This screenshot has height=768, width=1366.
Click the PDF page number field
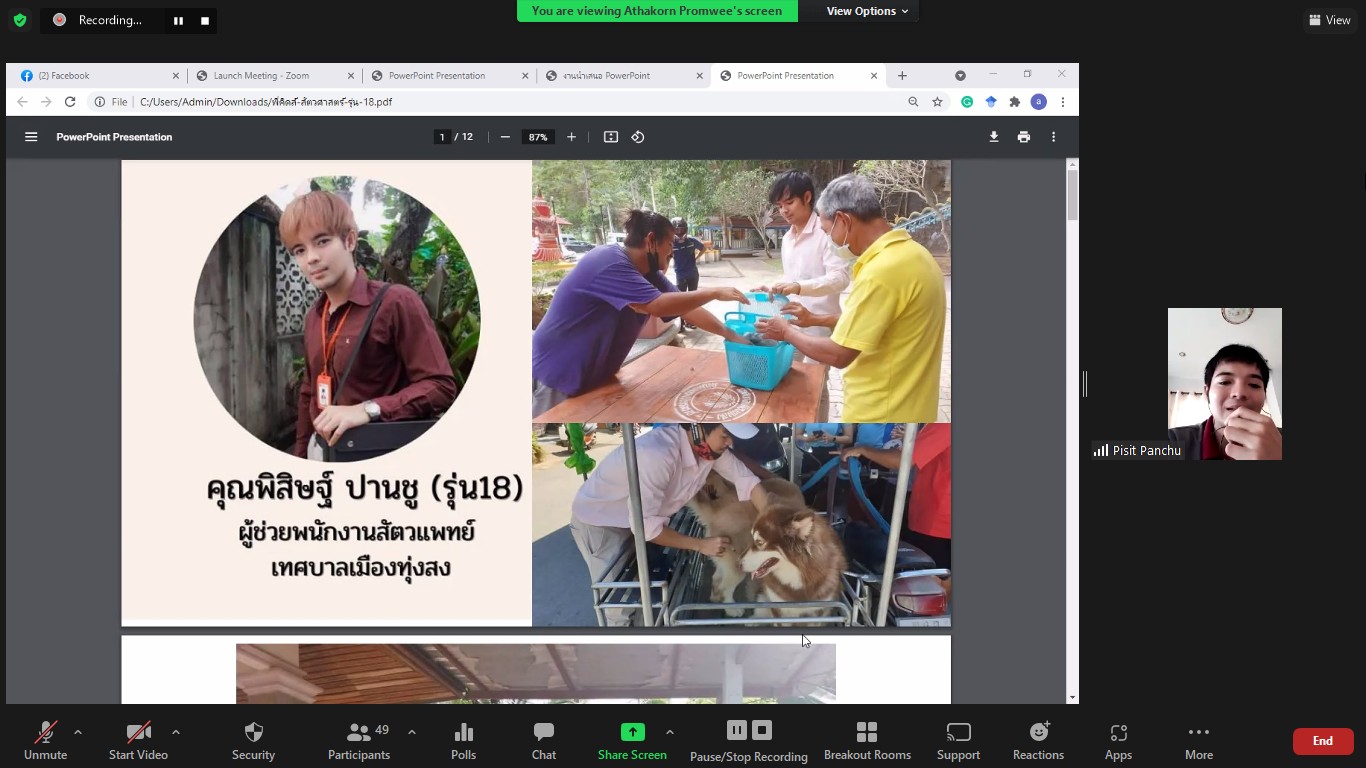click(x=442, y=137)
